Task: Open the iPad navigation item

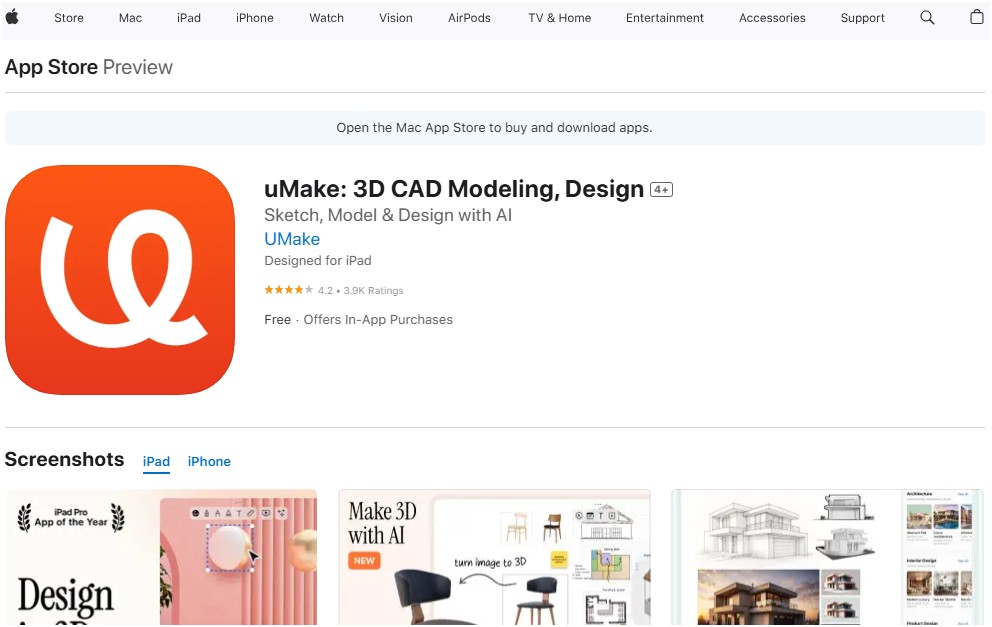Action: (x=189, y=18)
